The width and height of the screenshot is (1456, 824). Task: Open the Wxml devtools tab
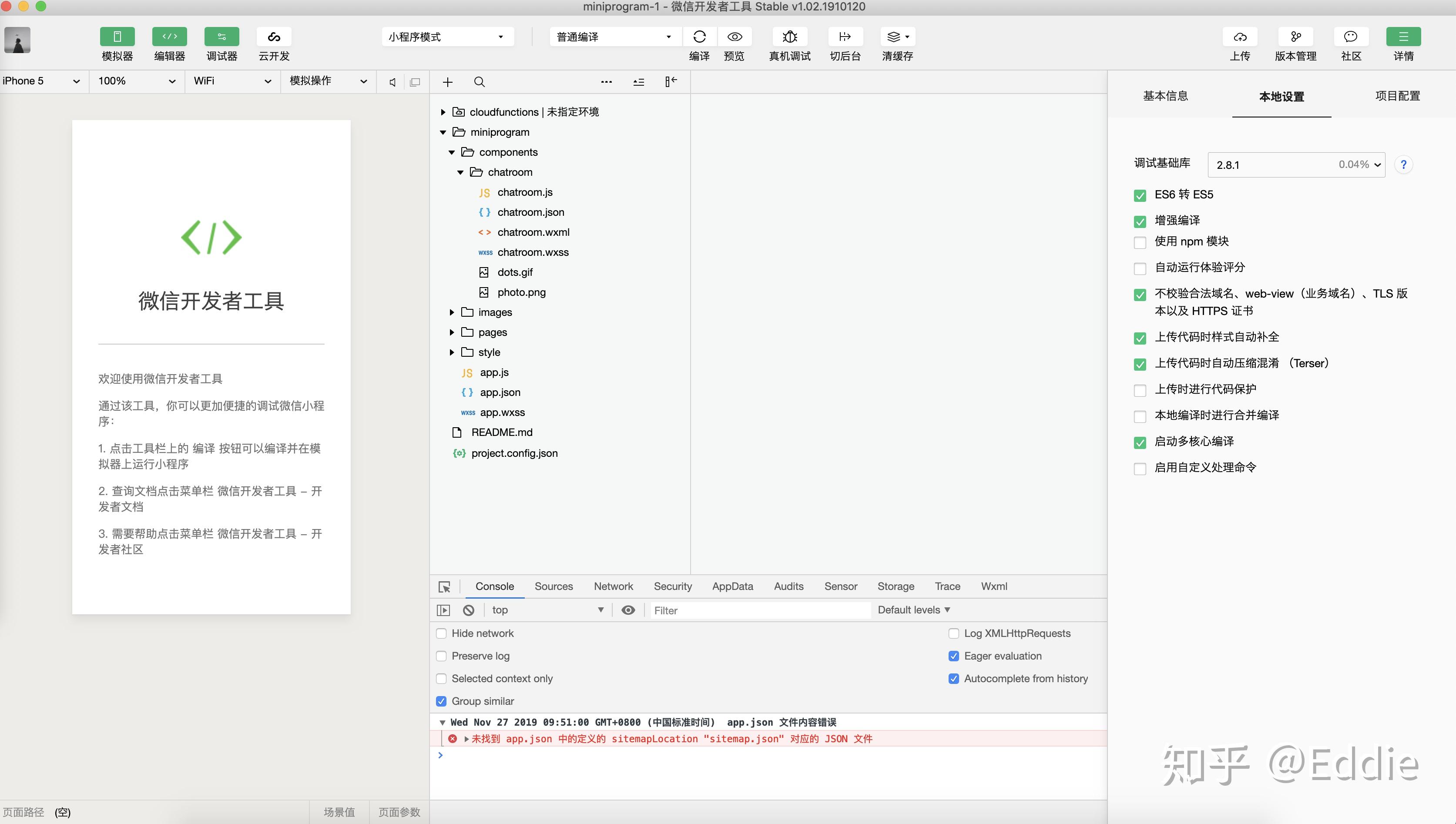click(994, 587)
